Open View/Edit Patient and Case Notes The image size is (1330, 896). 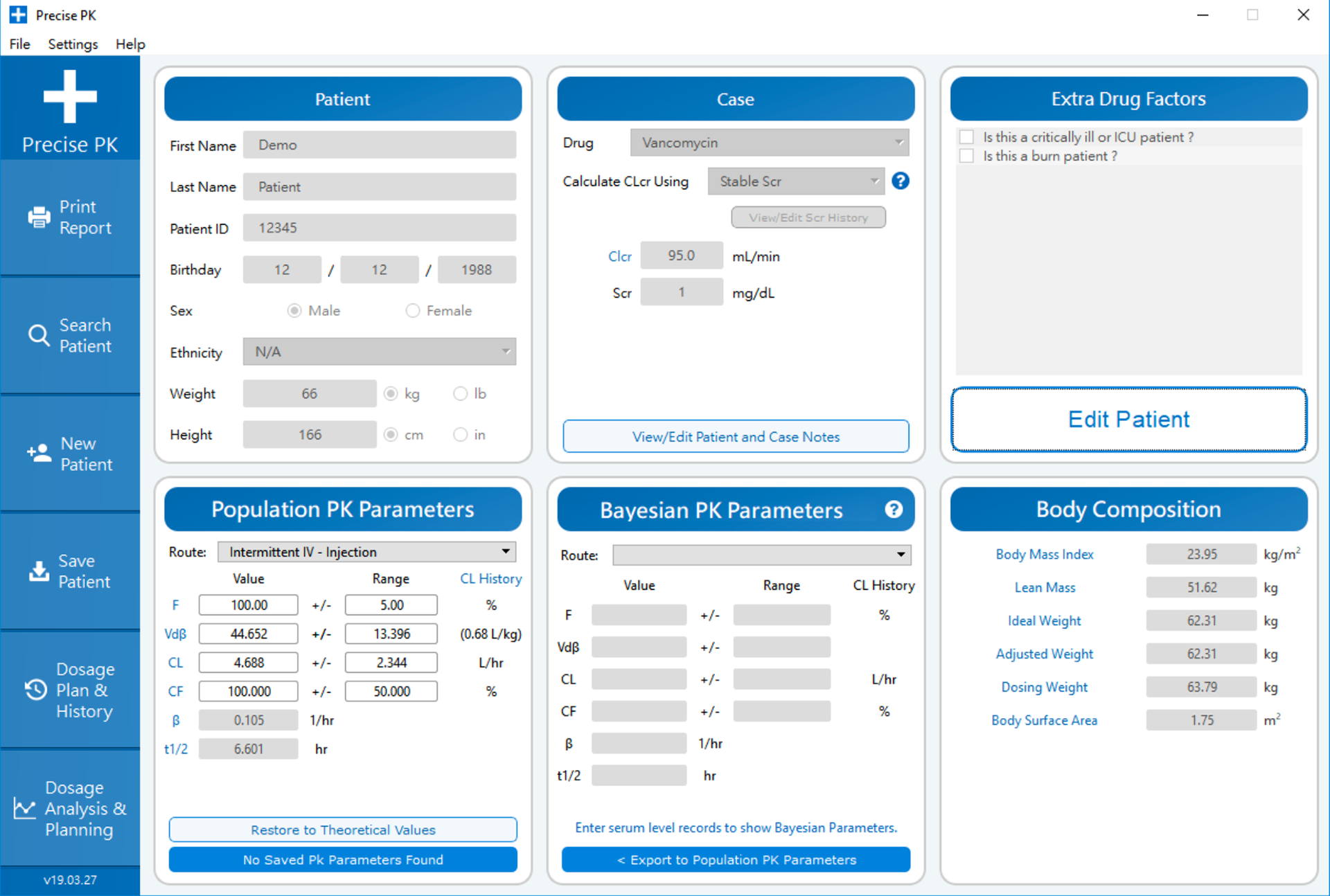click(x=736, y=436)
